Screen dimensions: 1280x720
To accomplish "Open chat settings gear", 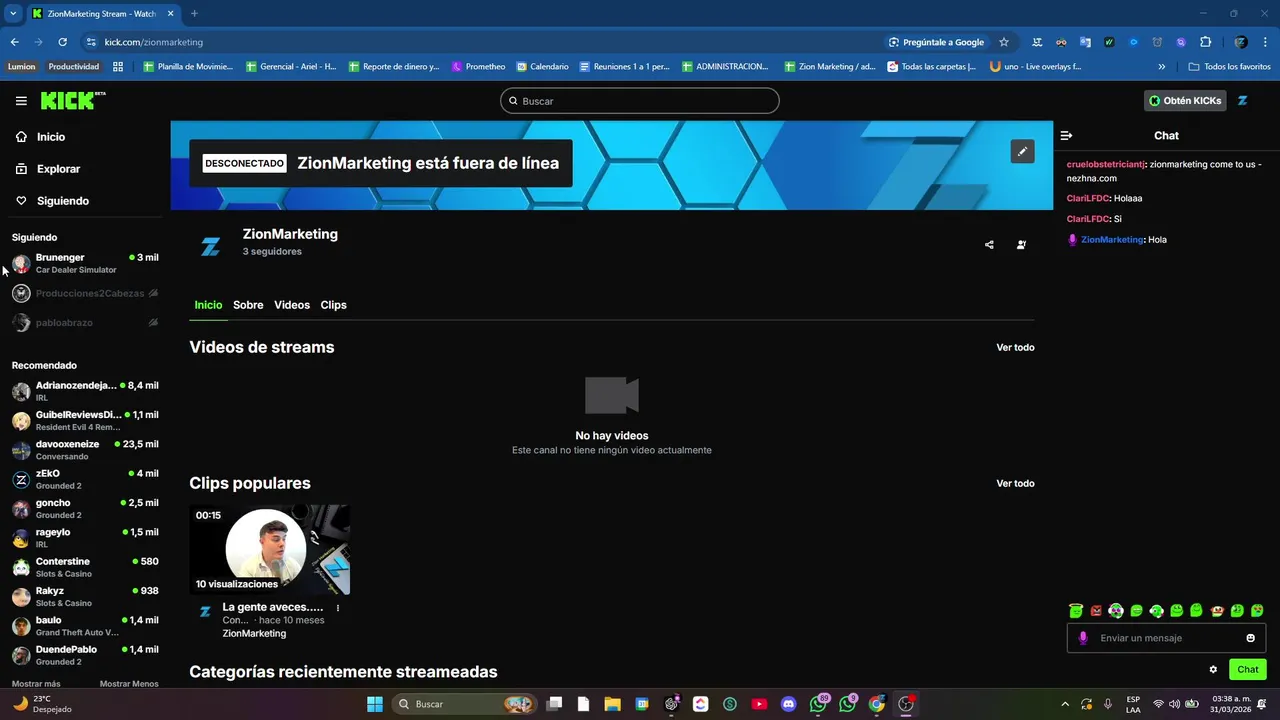I will tap(1213, 670).
